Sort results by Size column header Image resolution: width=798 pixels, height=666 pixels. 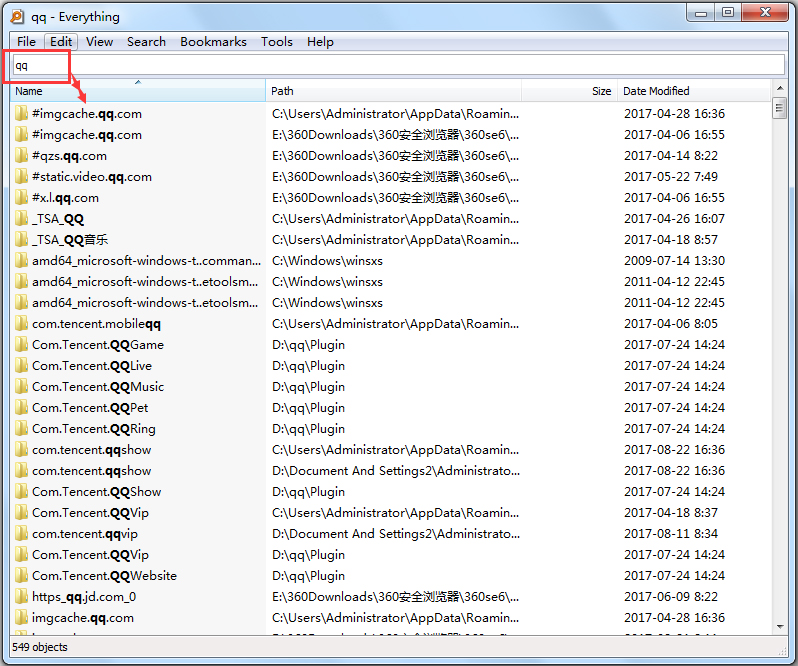point(569,91)
